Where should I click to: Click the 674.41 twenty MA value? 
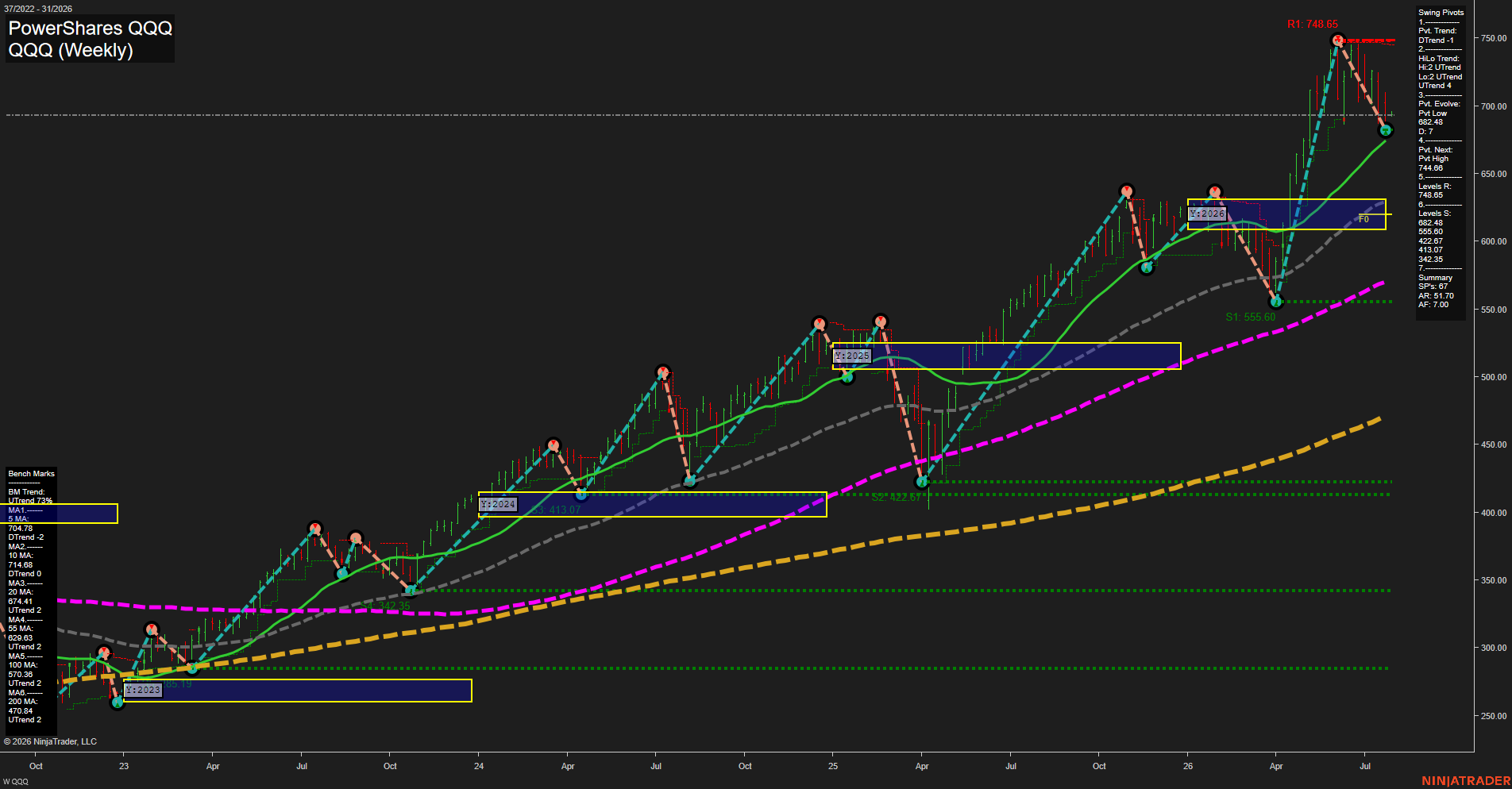tap(21, 602)
